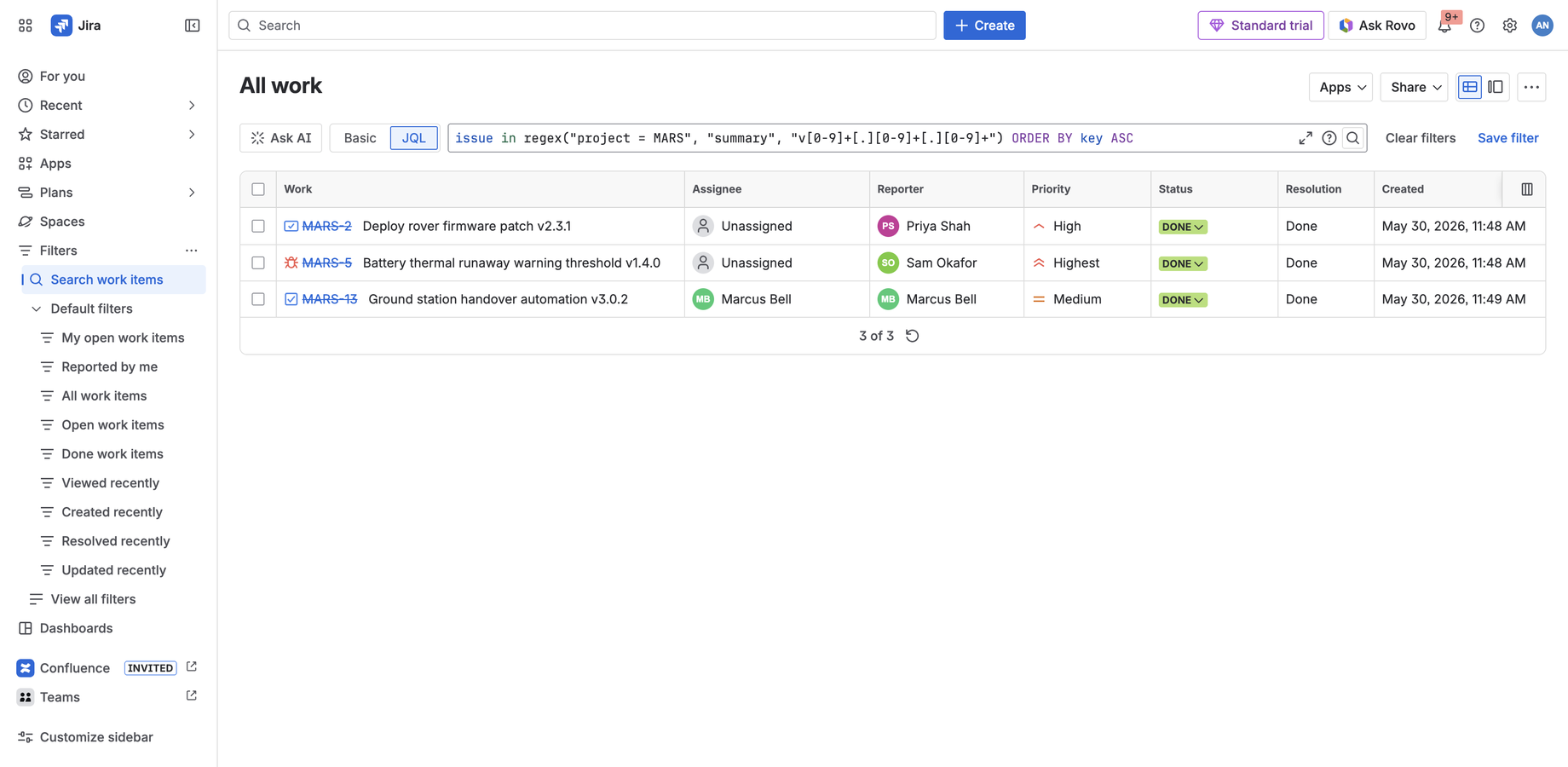Expand the Recent sidebar chevron
The width and height of the screenshot is (1568, 767).
point(192,106)
